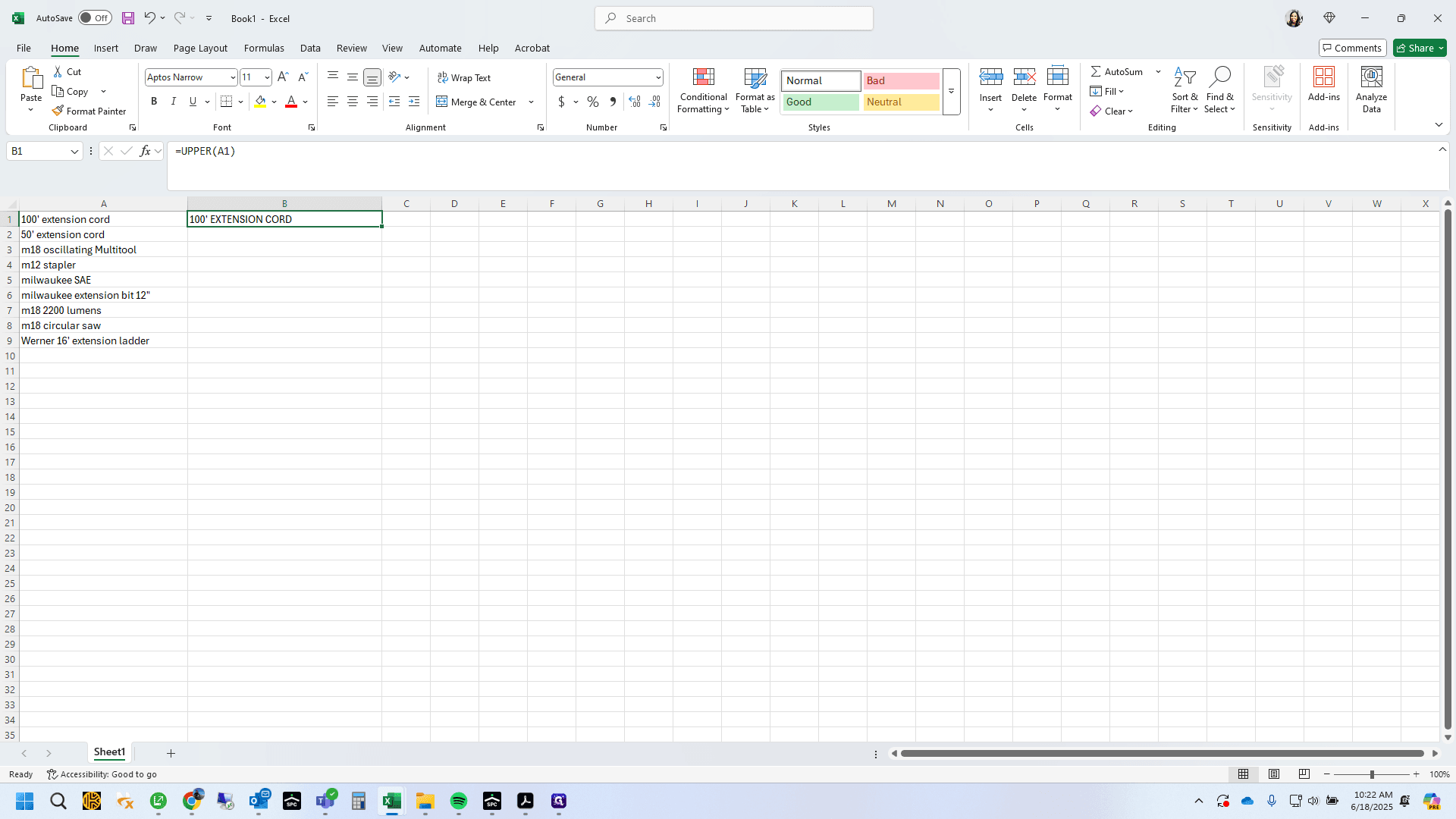Viewport: 1456px width, 819px height.
Task: Click the Save icon in title bar
Action: (x=128, y=18)
